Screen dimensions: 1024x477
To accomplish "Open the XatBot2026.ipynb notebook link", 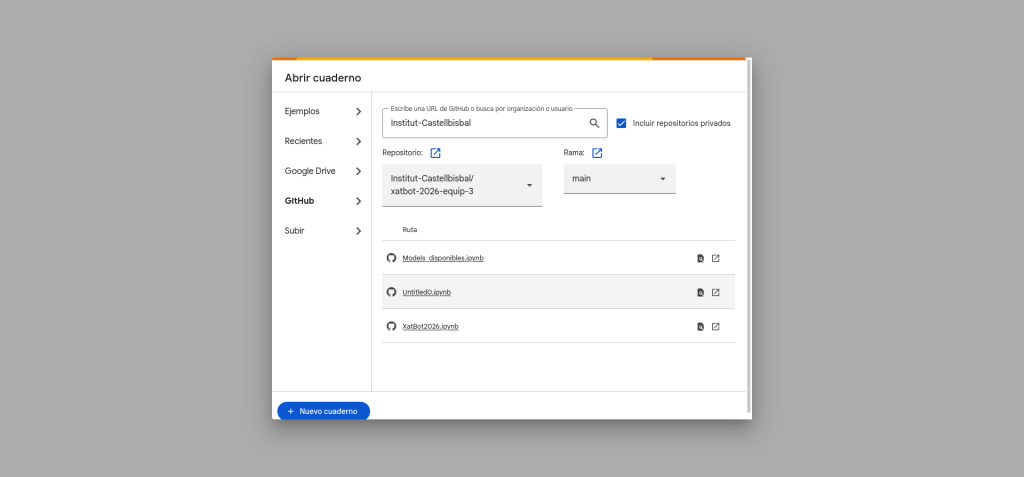I will pyautogui.click(x=430, y=326).
